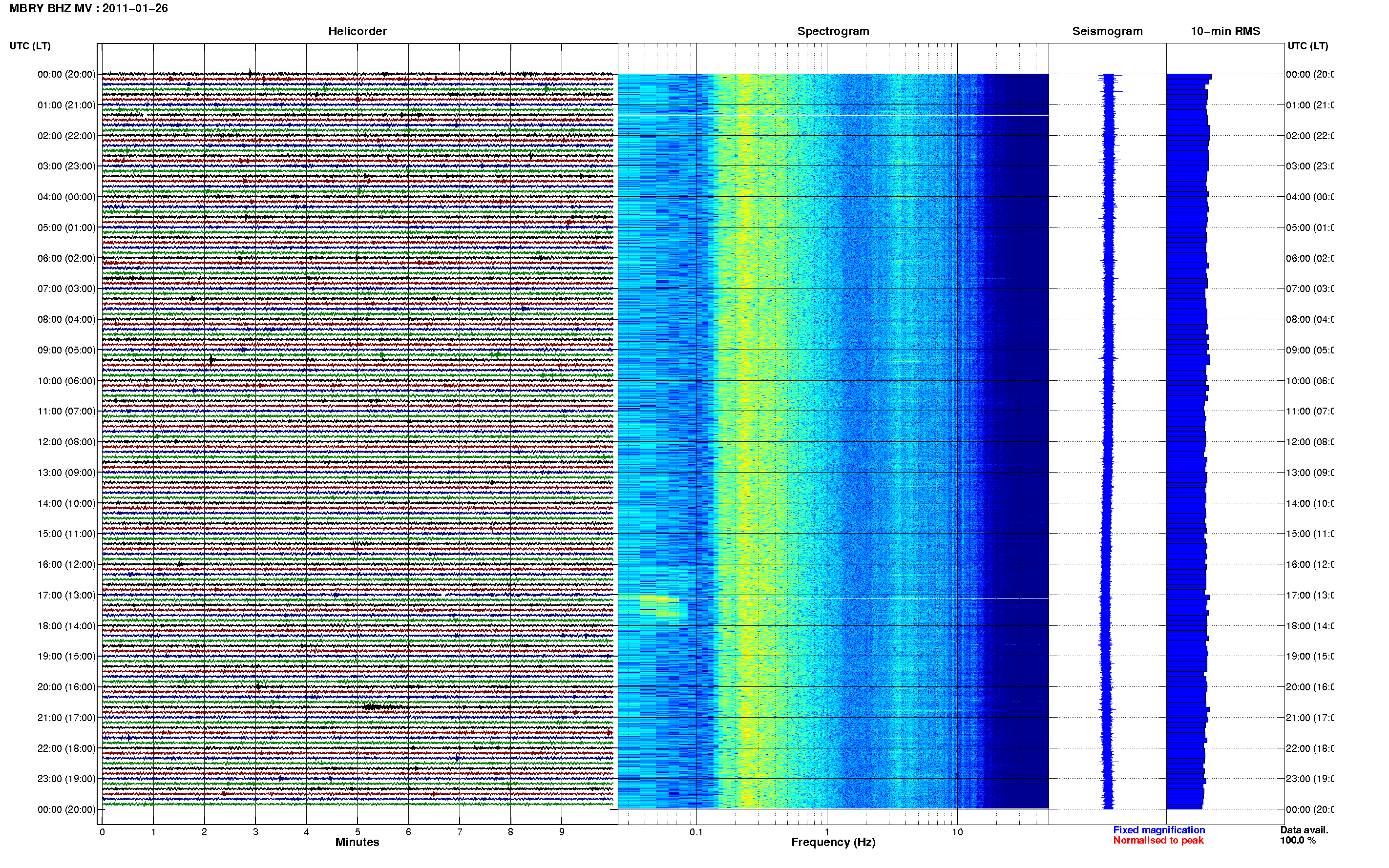Select the left 07:00 (03:00) time label

[x=66, y=288]
